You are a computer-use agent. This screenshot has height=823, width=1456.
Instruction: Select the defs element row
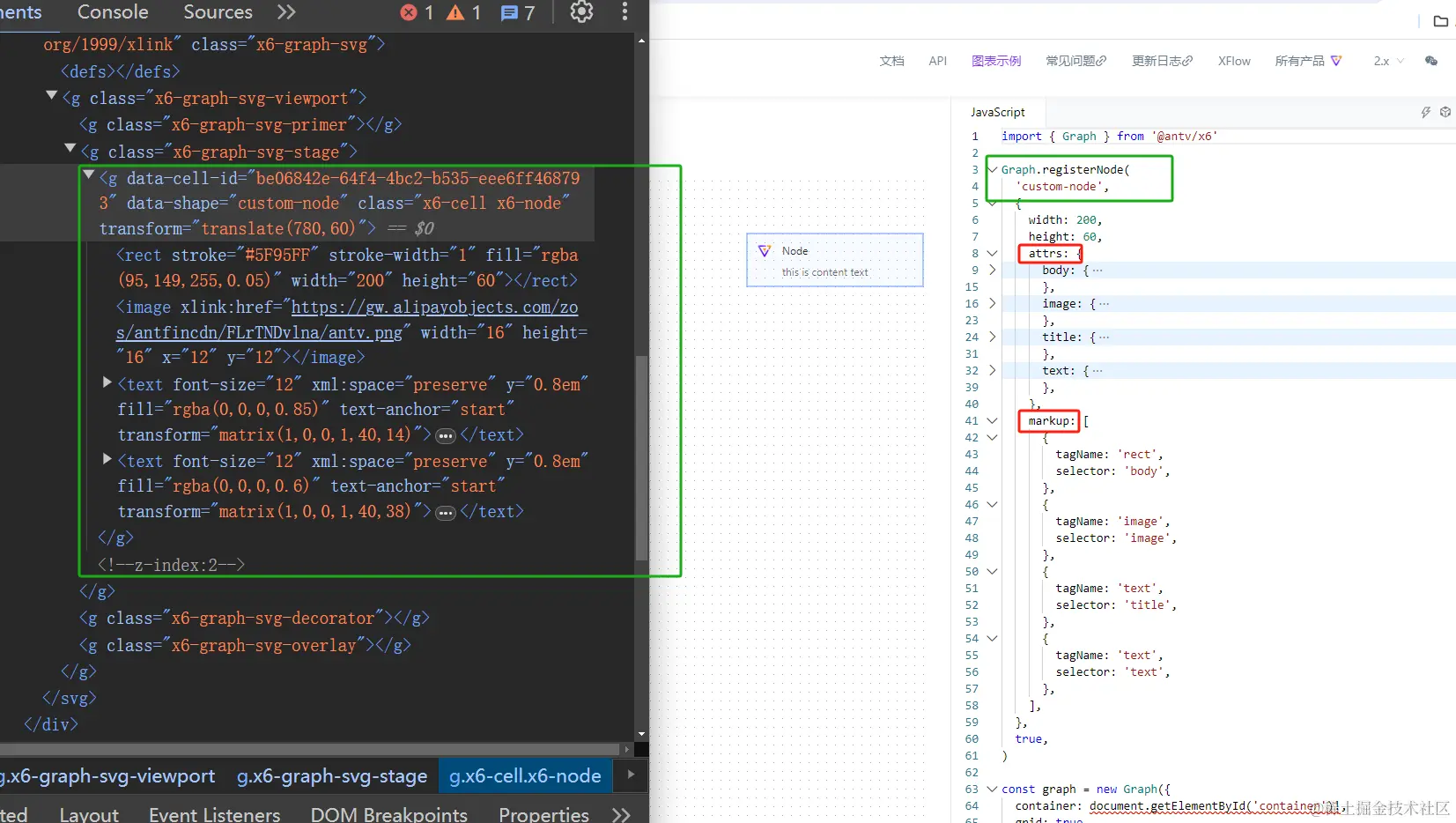coord(120,71)
